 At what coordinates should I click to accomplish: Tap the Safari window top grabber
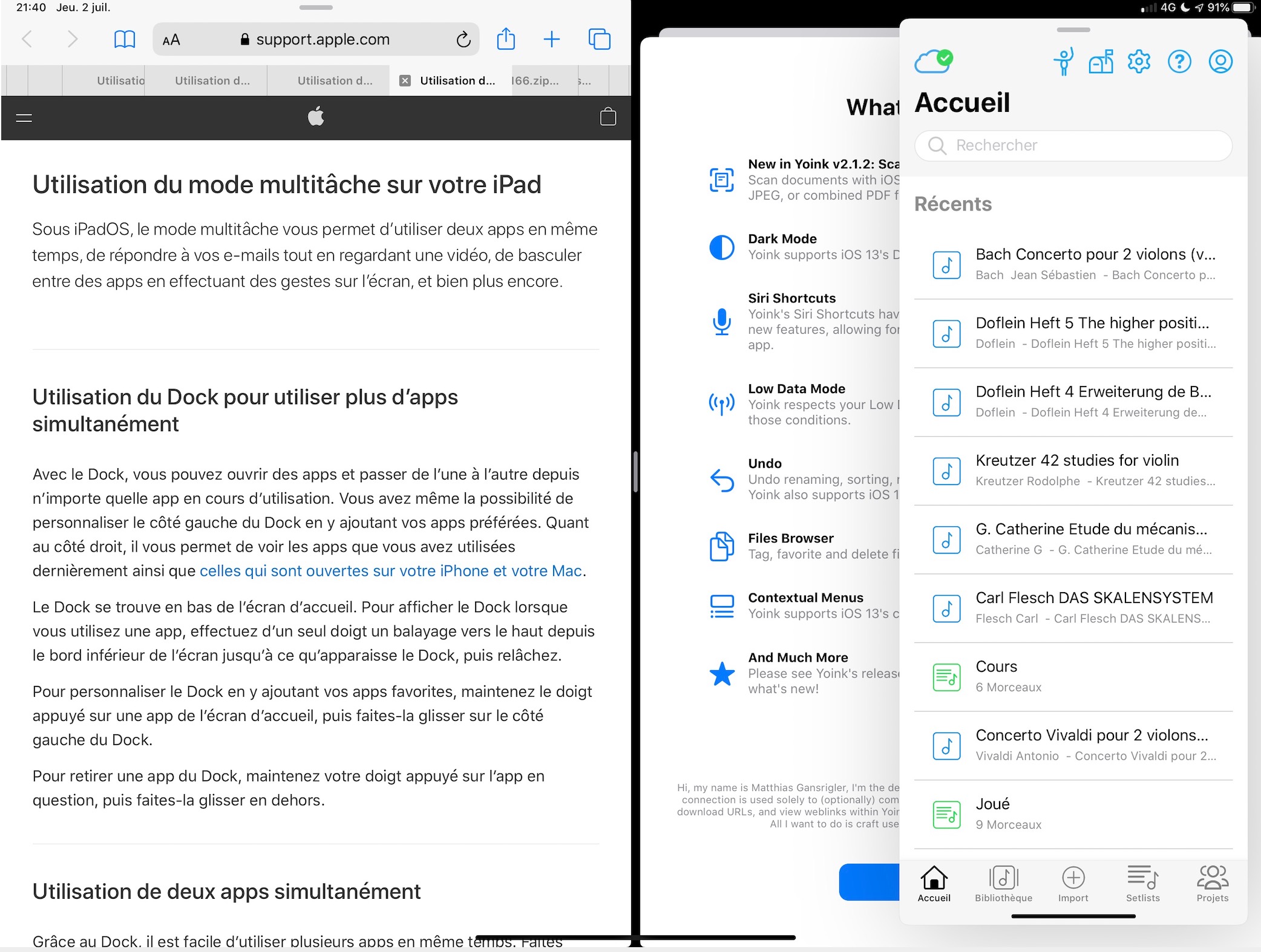click(315, 7)
